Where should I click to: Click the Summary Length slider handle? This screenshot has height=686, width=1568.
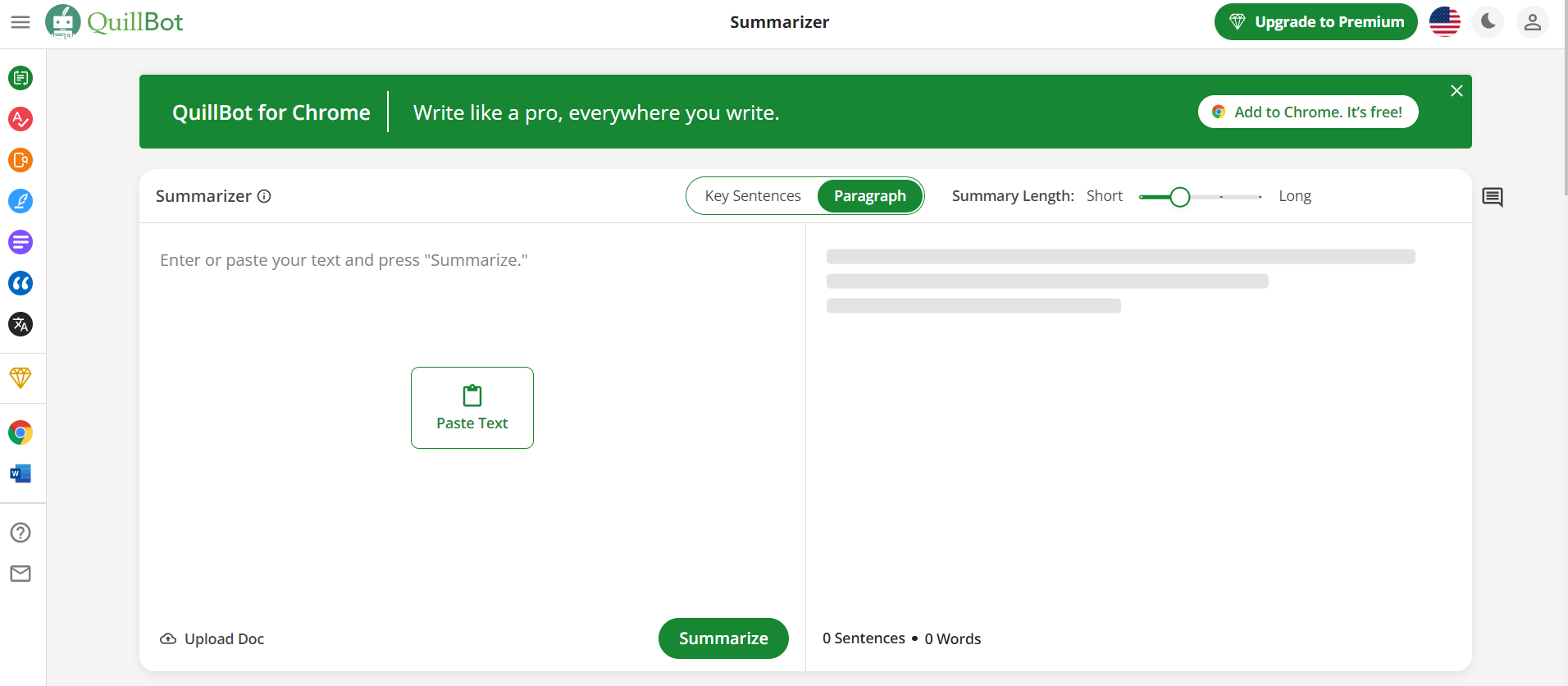tap(1179, 197)
